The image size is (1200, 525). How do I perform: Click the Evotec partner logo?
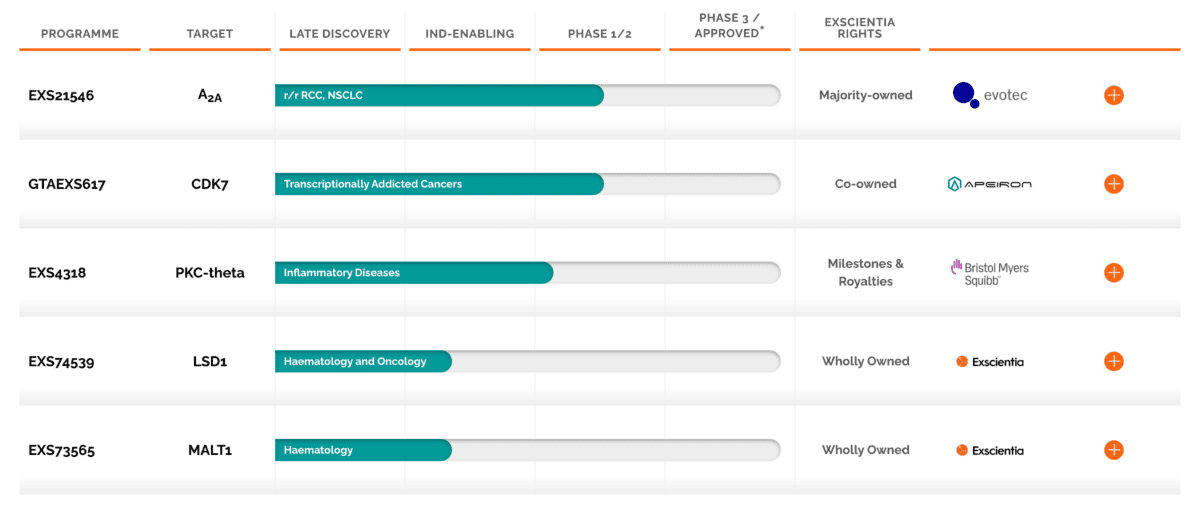coord(989,95)
